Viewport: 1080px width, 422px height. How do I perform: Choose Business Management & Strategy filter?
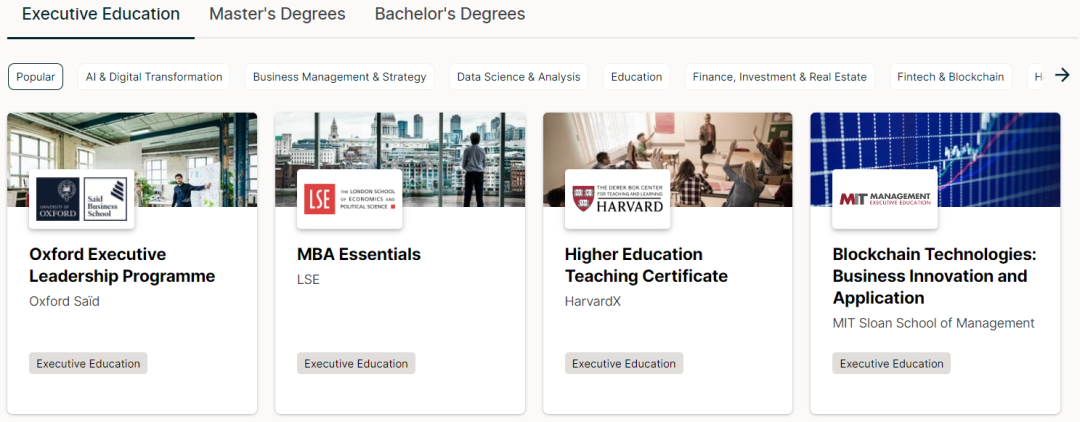point(339,77)
